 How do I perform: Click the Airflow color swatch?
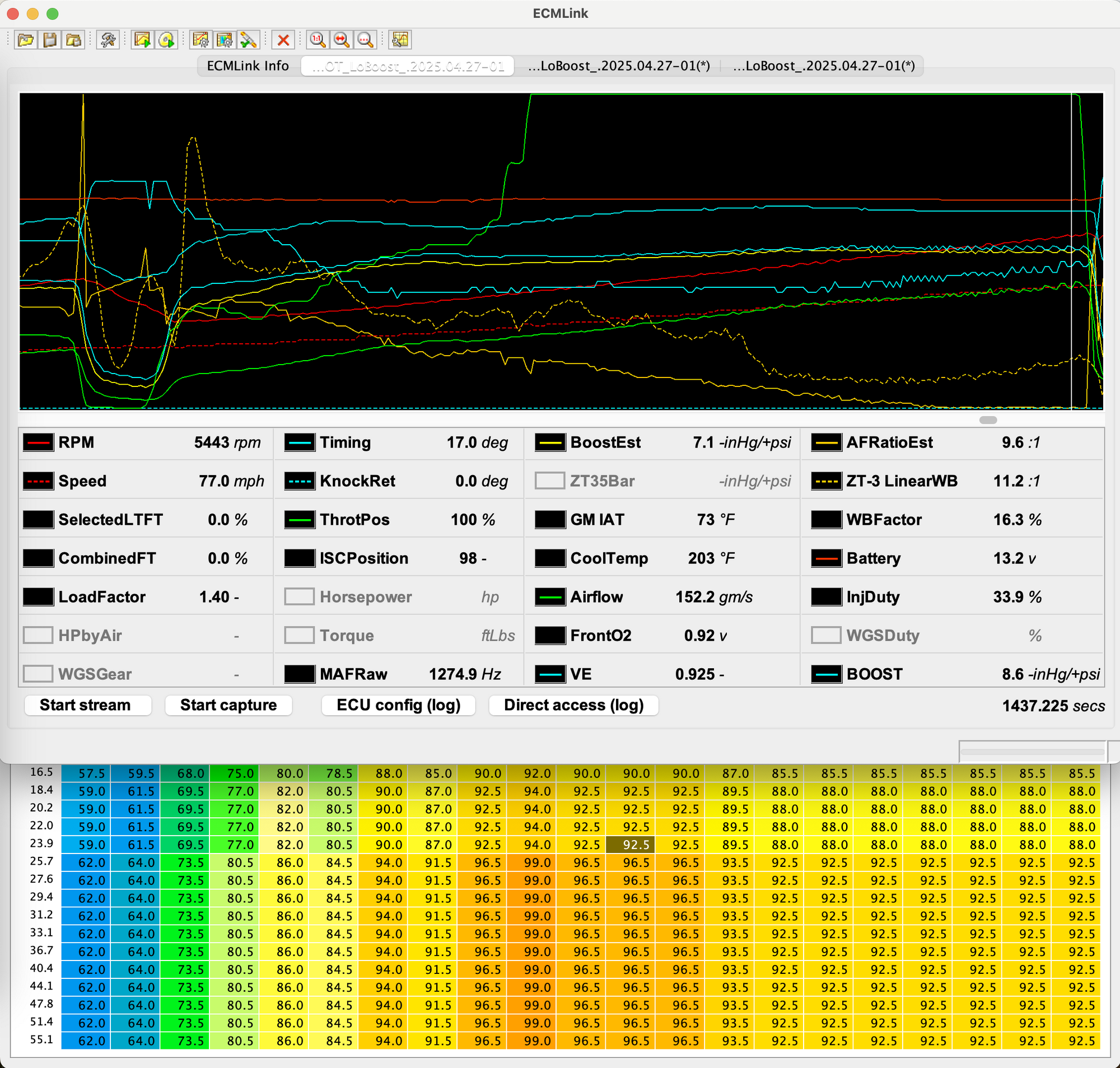click(x=550, y=596)
